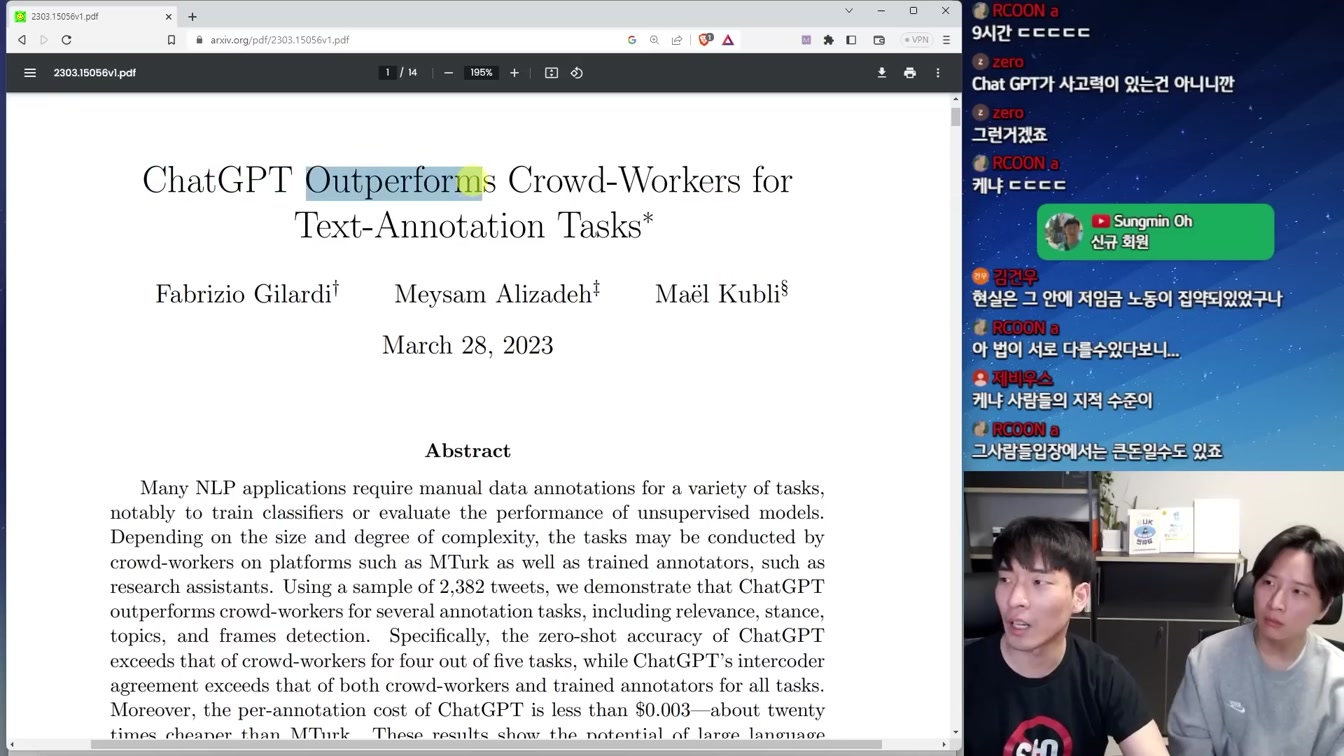Share this page via share icon
Viewport: 1344px width, 756px height.
coord(677,40)
